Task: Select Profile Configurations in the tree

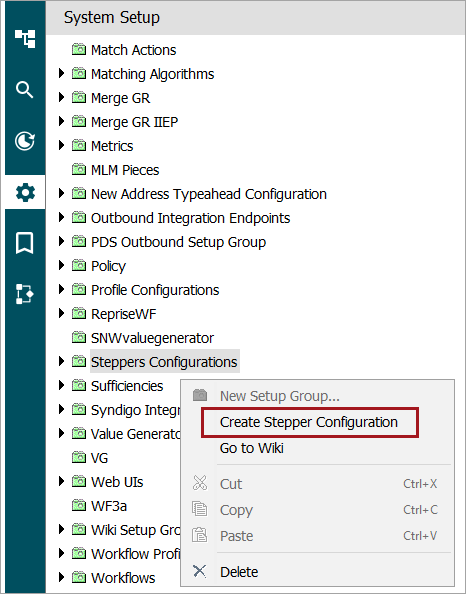Action: pyautogui.click(x=155, y=290)
